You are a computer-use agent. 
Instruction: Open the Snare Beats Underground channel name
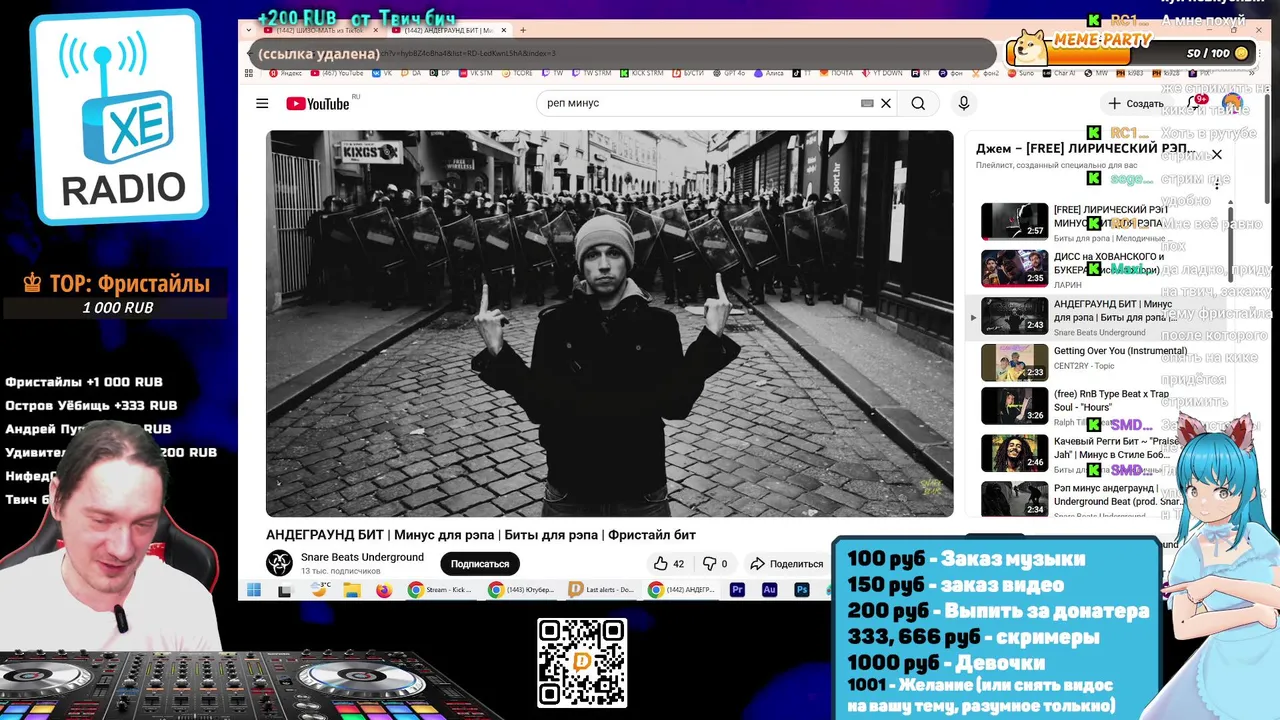[x=362, y=557]
